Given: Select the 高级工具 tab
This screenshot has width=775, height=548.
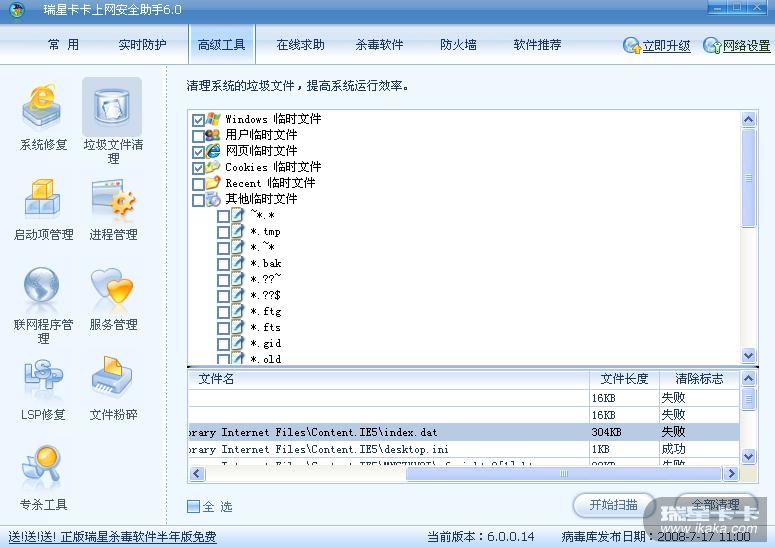Looking at the screenshot, I should [221, 45].
